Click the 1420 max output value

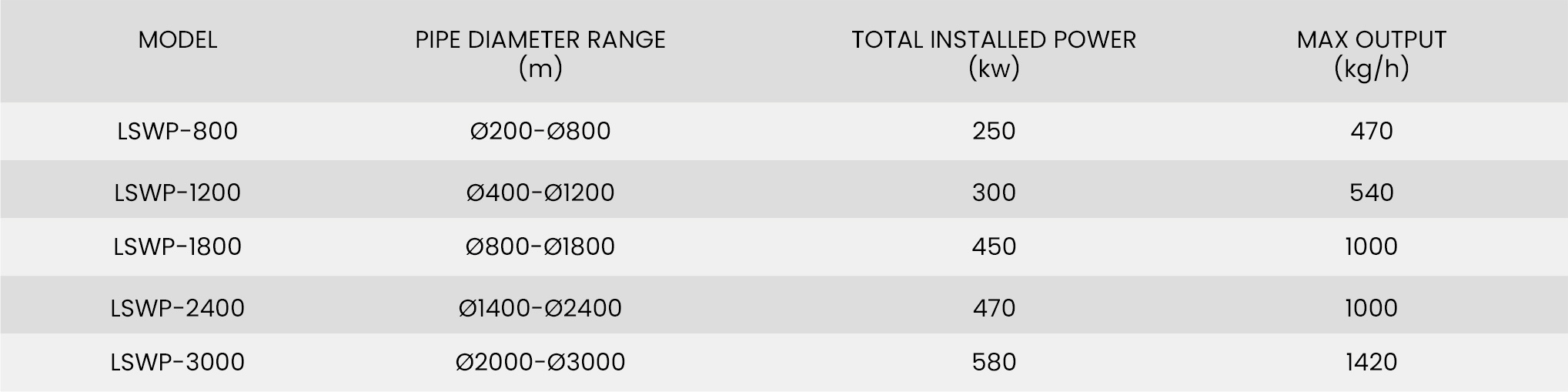pyautogui.click(x=1372, y=362)
